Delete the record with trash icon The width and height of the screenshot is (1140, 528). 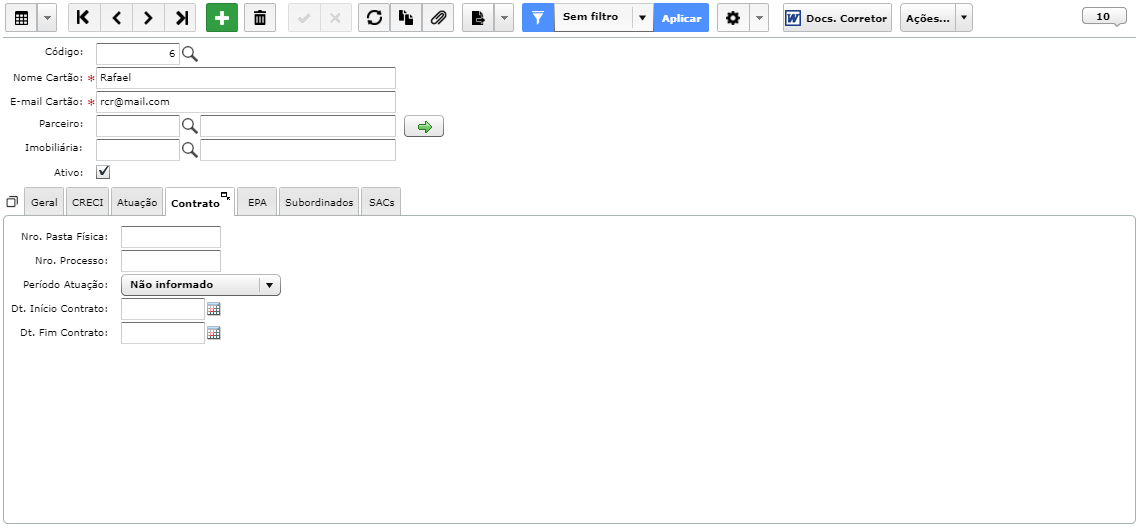[x=260, y=18]
